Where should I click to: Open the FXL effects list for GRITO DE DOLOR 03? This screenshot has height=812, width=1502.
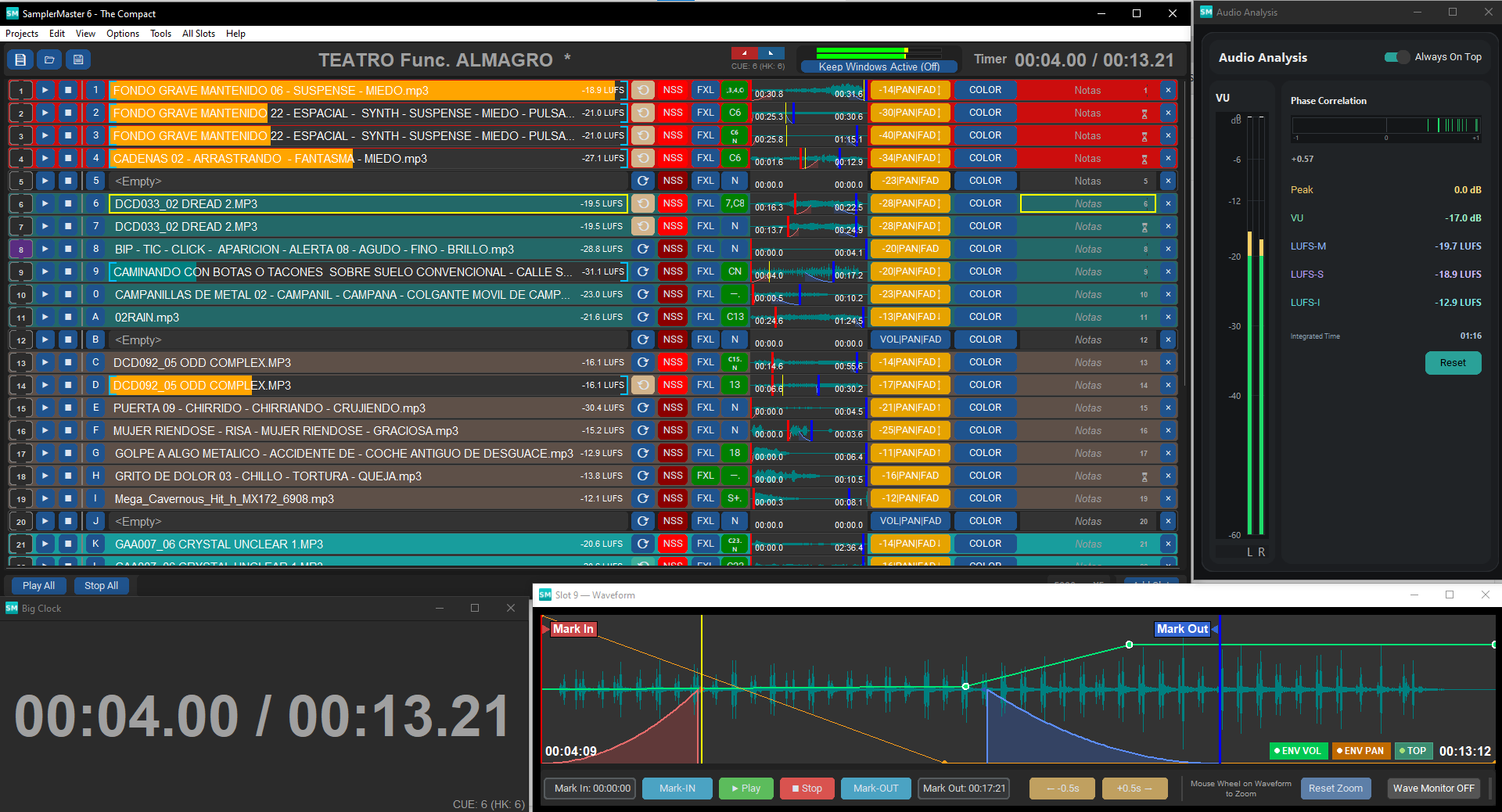(706, 476)
